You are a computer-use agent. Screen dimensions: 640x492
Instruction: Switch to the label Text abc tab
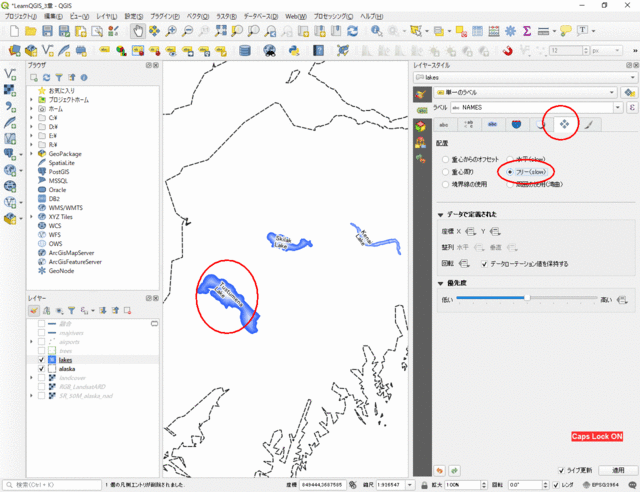[x=444, y=125]
